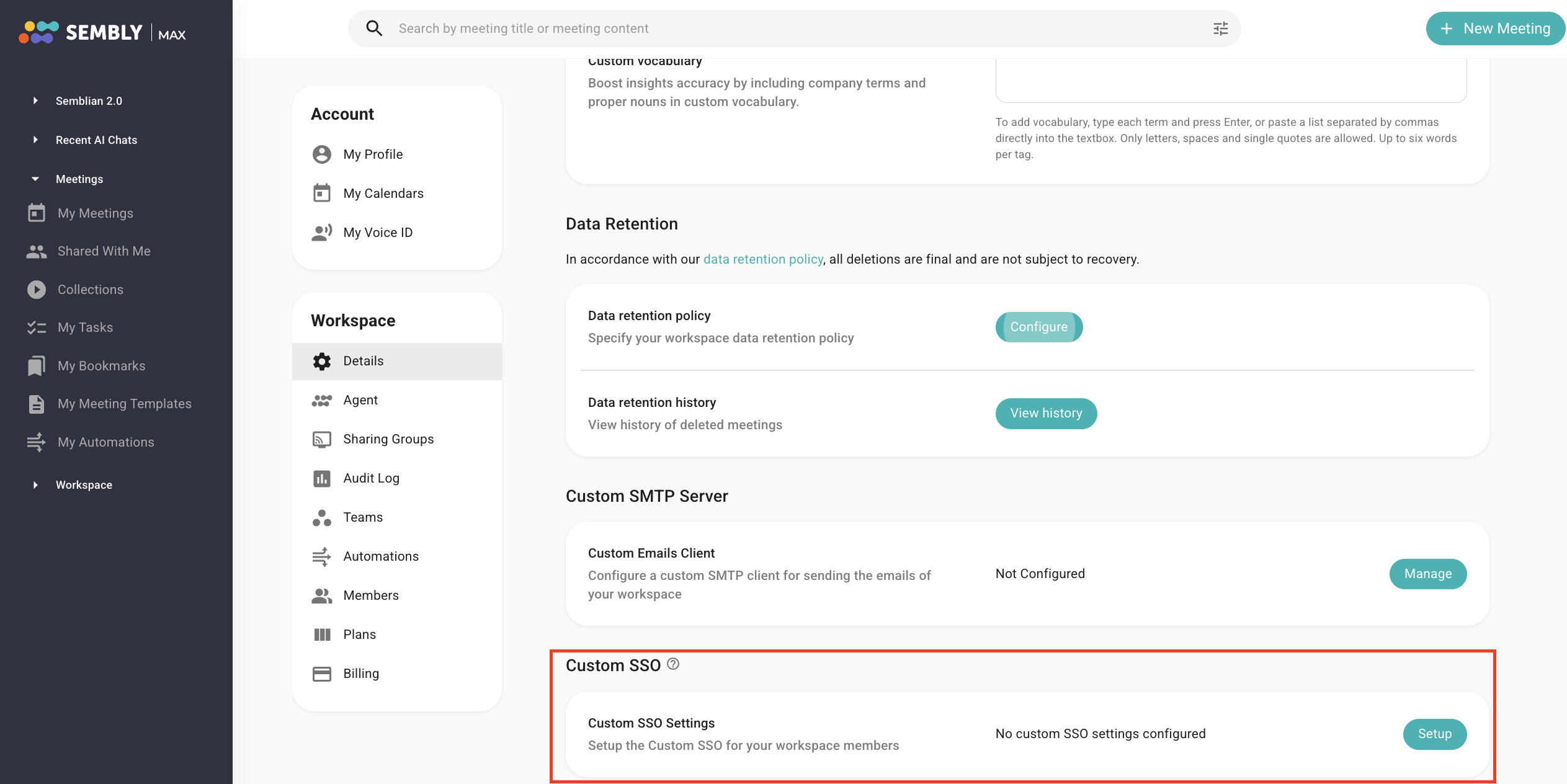The image size is (1567, 784).
Task: Open My Calendars page
Action: click(397, 194)
